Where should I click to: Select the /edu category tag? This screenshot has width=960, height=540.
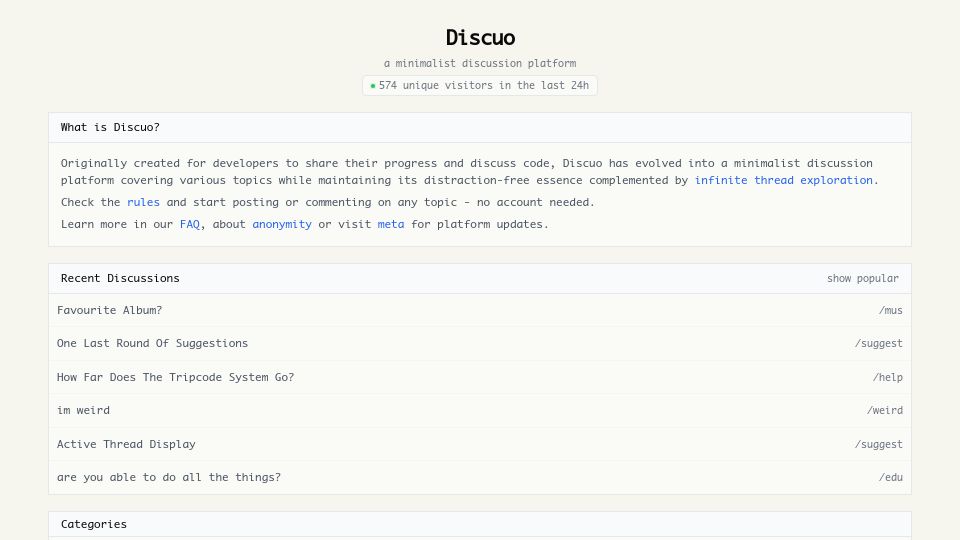tap(890, 477)
